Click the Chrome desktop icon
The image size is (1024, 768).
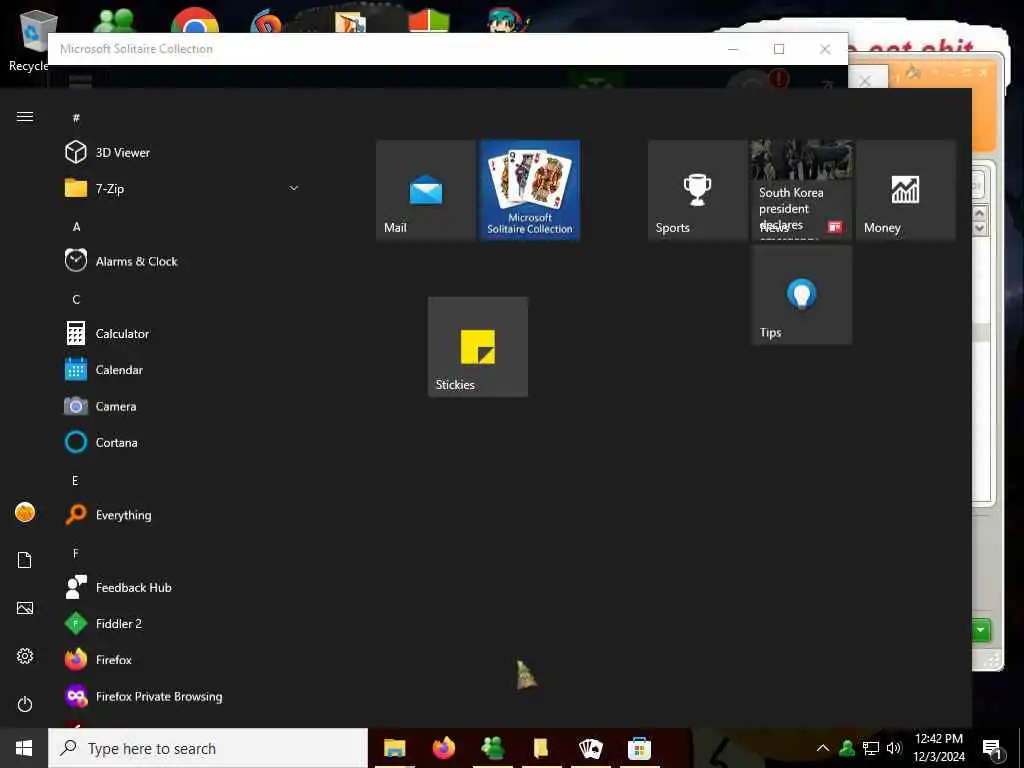[x=195, y=20]
